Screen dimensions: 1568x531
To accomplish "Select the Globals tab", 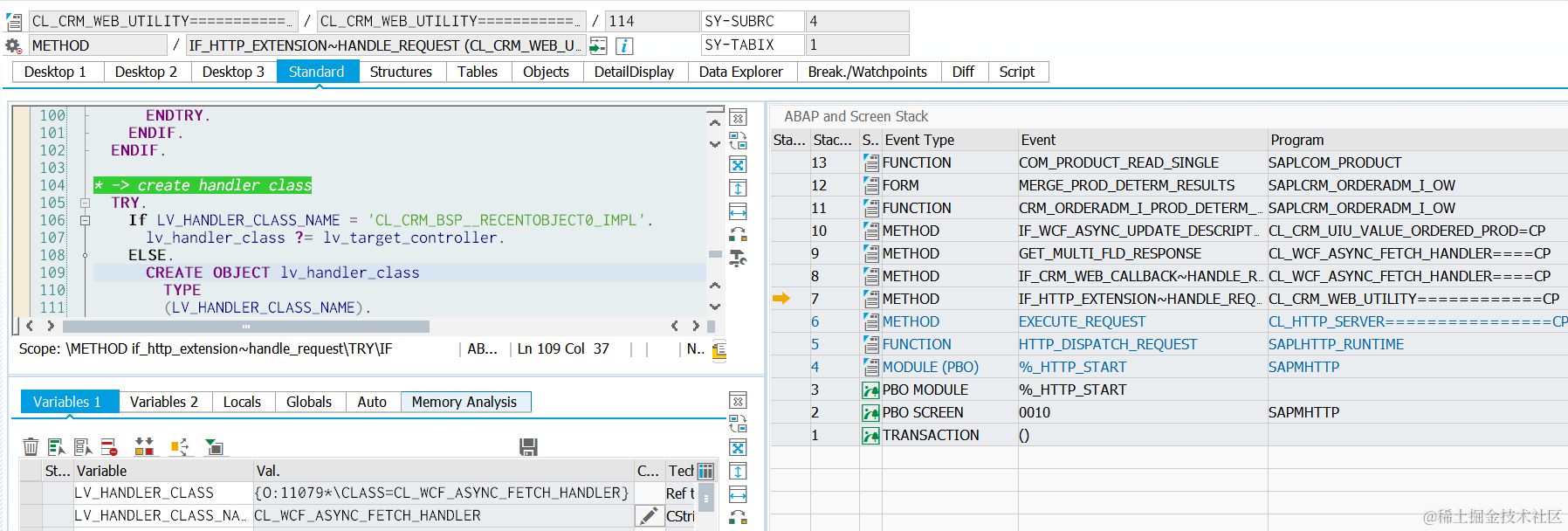I will (309, 402).
